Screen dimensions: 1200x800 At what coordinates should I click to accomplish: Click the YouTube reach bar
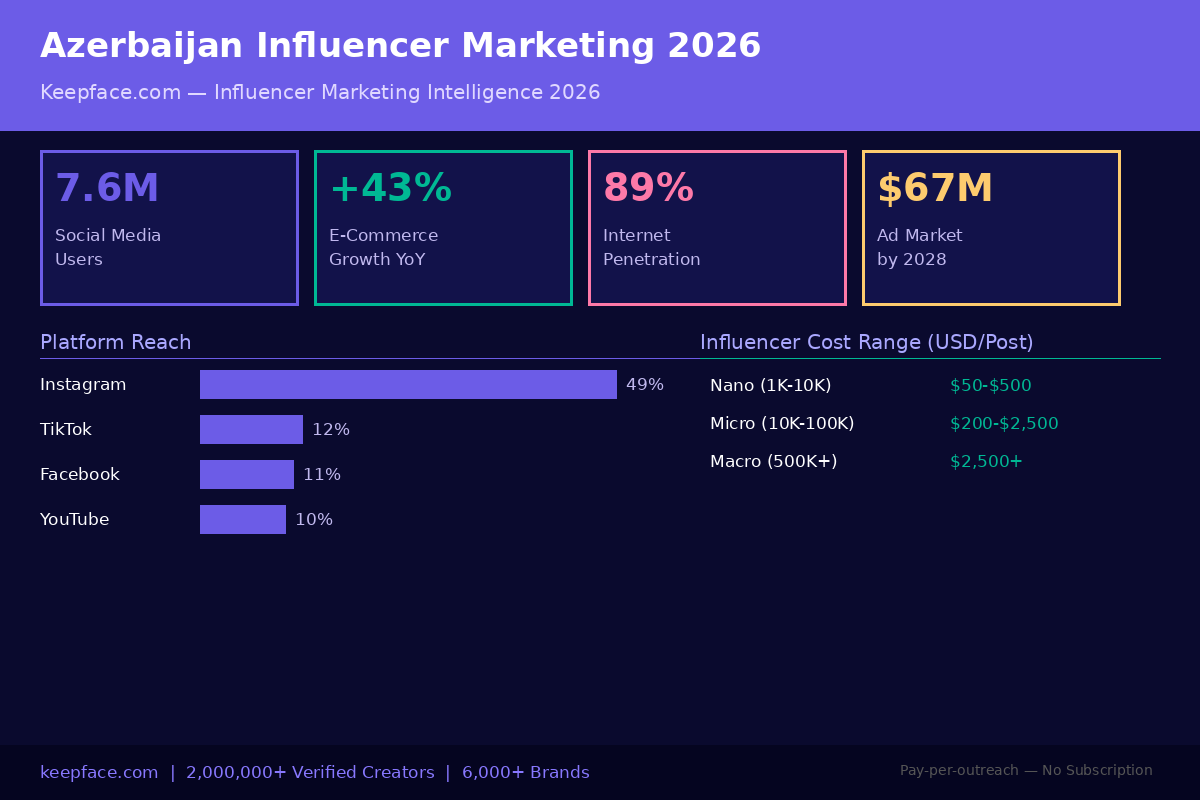[x=243, y=519]
